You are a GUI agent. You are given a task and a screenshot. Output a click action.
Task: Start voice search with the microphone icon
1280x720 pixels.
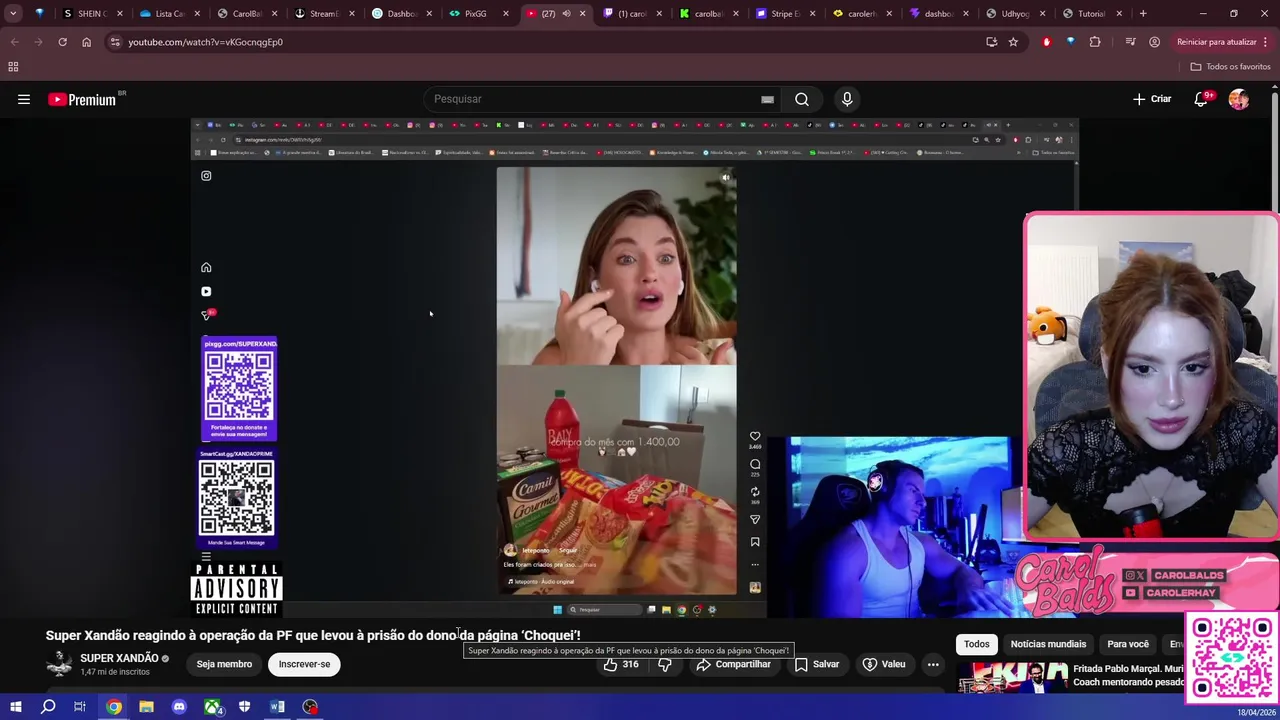click(x=847, y=99)
